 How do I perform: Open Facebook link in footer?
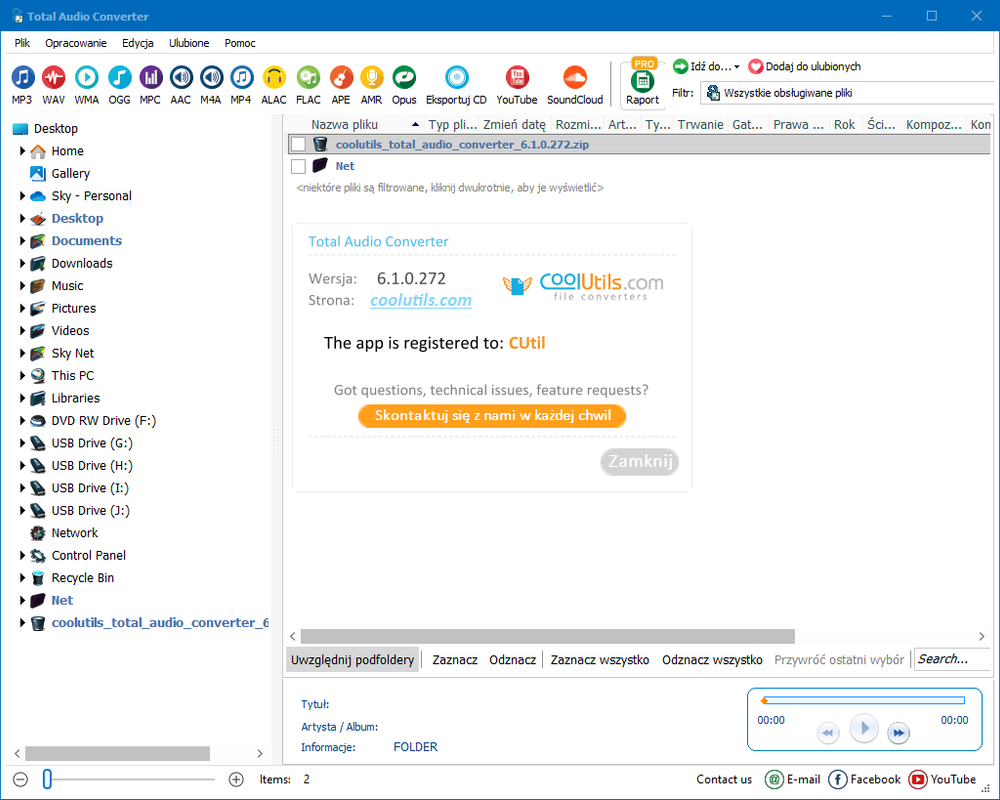point(864,779)
